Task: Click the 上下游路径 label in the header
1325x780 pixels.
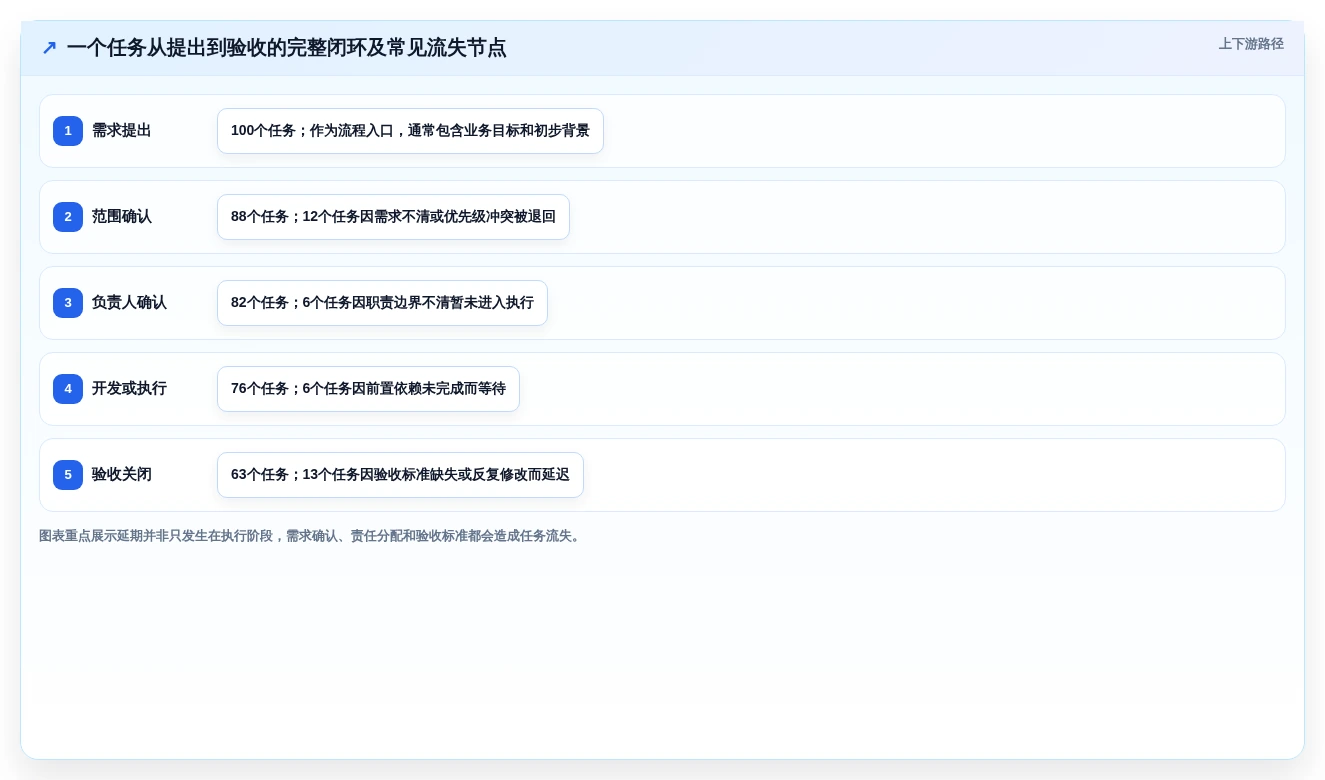Action: (x=1251, y=44)
